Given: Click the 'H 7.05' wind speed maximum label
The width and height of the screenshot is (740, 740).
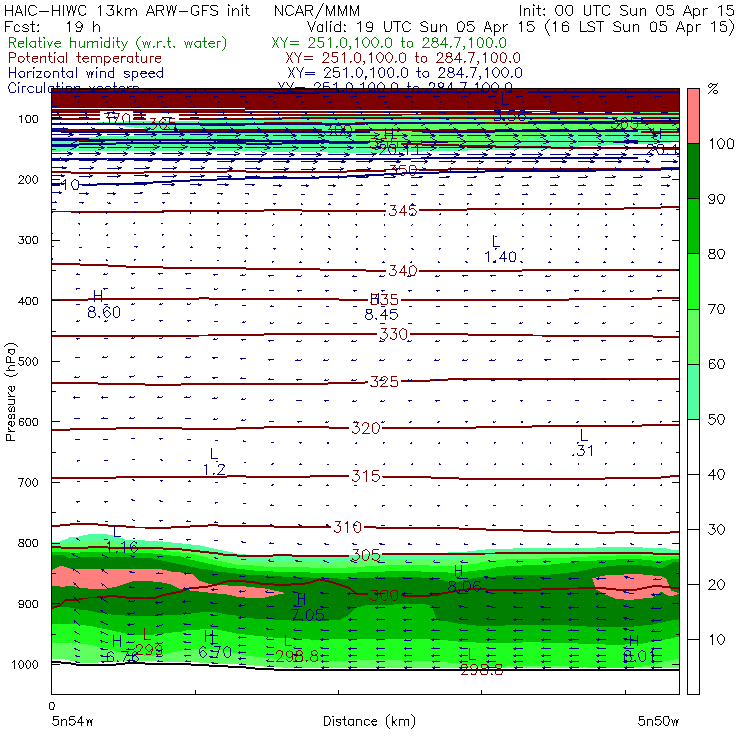Looking at the screenshot, I should pyautogui.click(x=308, y=607).
